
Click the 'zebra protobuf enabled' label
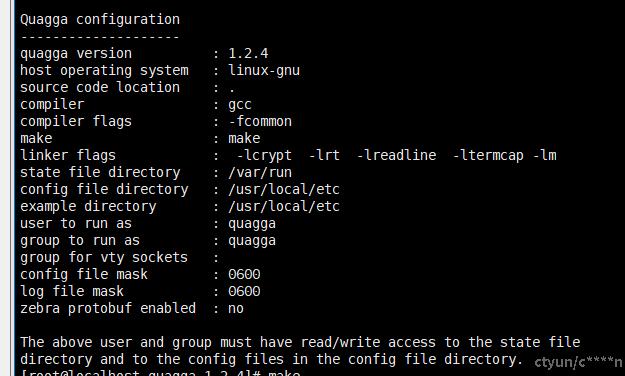108,309
